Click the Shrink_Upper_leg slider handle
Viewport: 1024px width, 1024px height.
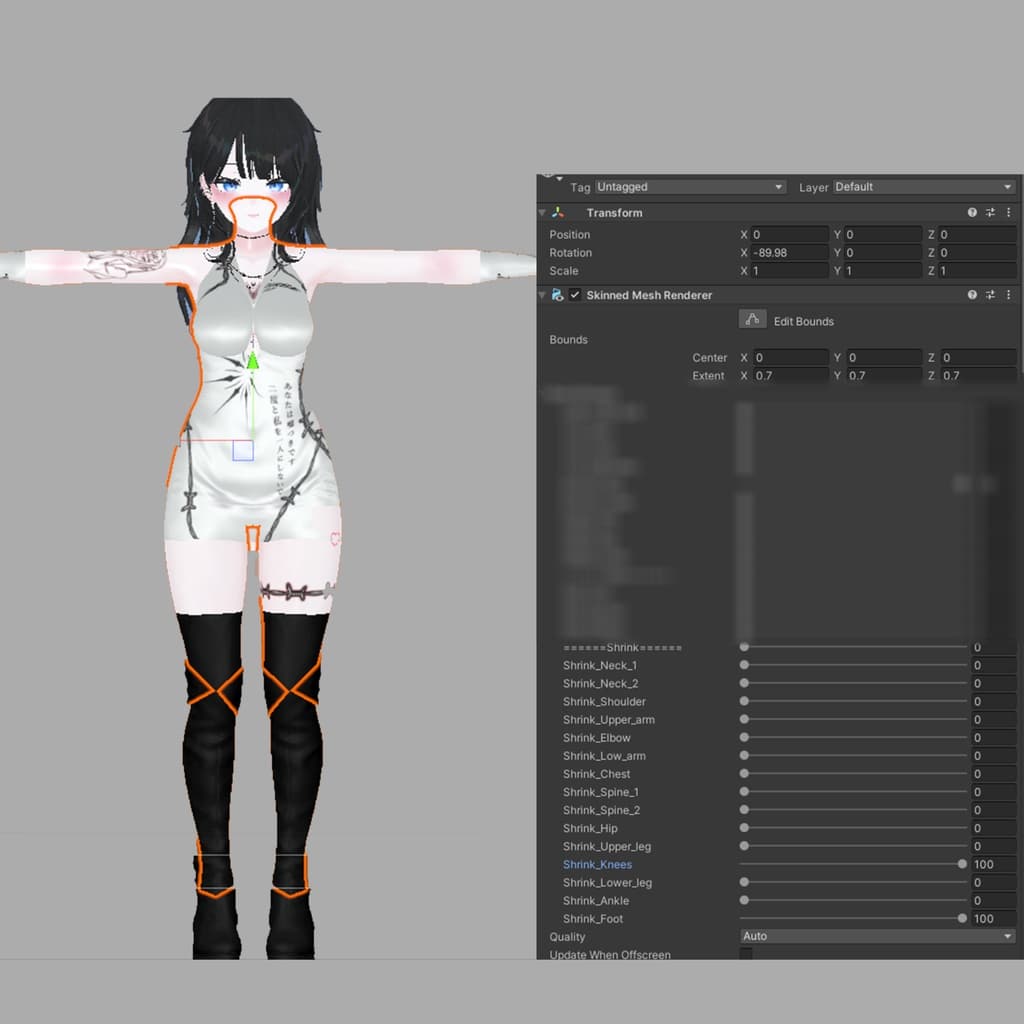click(744, 846)
